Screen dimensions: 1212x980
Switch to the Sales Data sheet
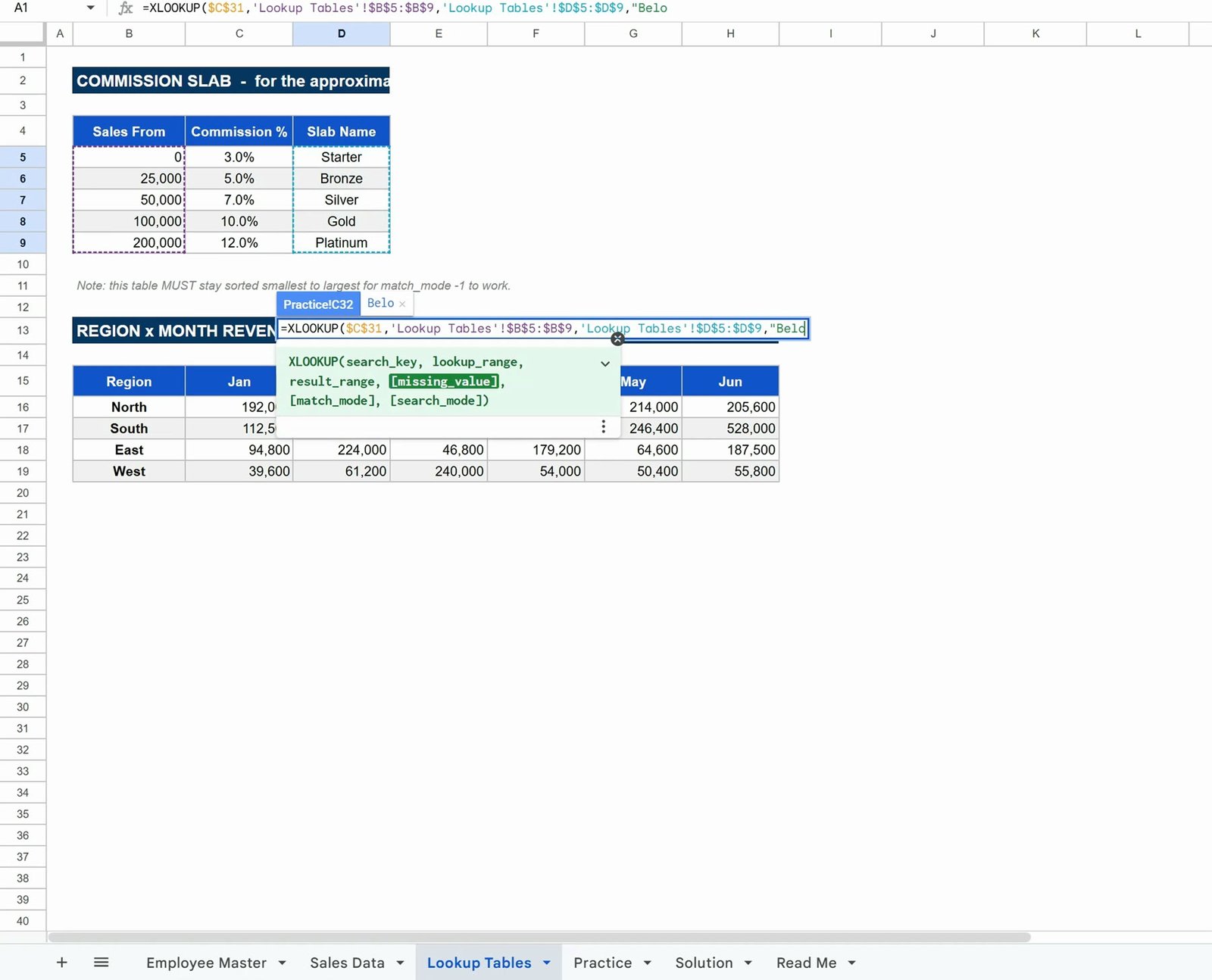click(x=347, y=963)
